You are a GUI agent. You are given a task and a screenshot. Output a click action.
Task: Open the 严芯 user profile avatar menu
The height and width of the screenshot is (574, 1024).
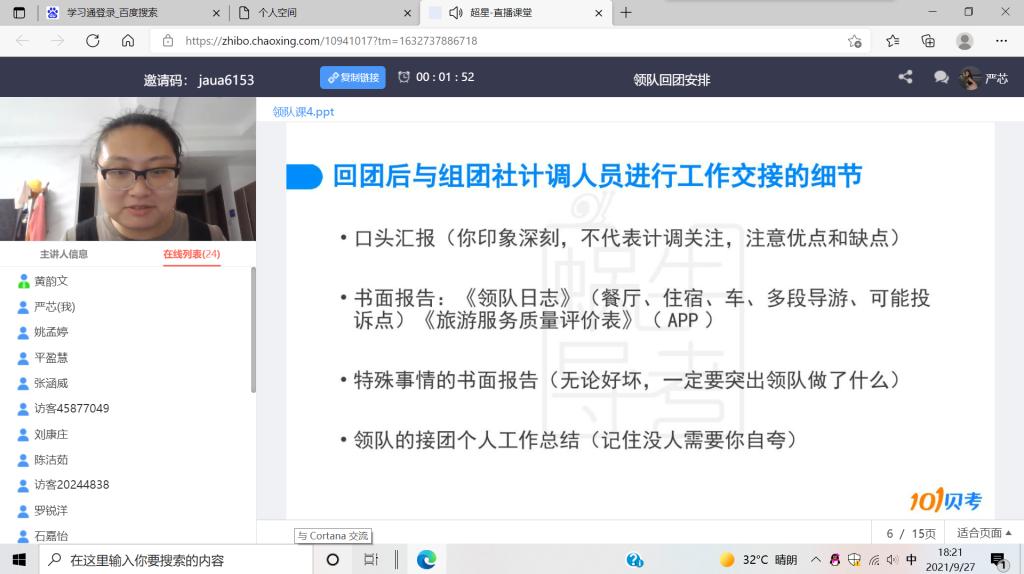click(x=970, y=78)
